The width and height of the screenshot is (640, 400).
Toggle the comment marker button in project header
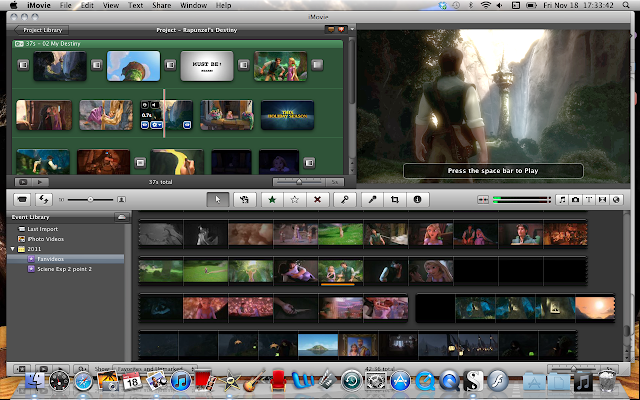(x=331, y=30)
